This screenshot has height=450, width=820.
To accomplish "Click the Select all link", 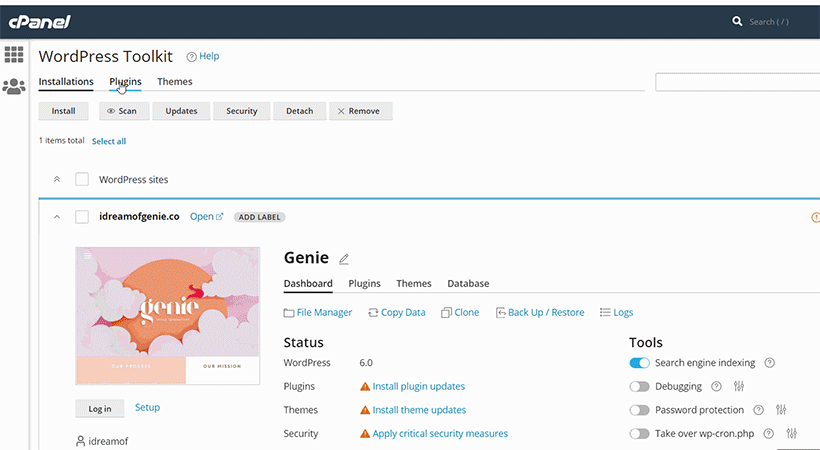I will point(109,141).
